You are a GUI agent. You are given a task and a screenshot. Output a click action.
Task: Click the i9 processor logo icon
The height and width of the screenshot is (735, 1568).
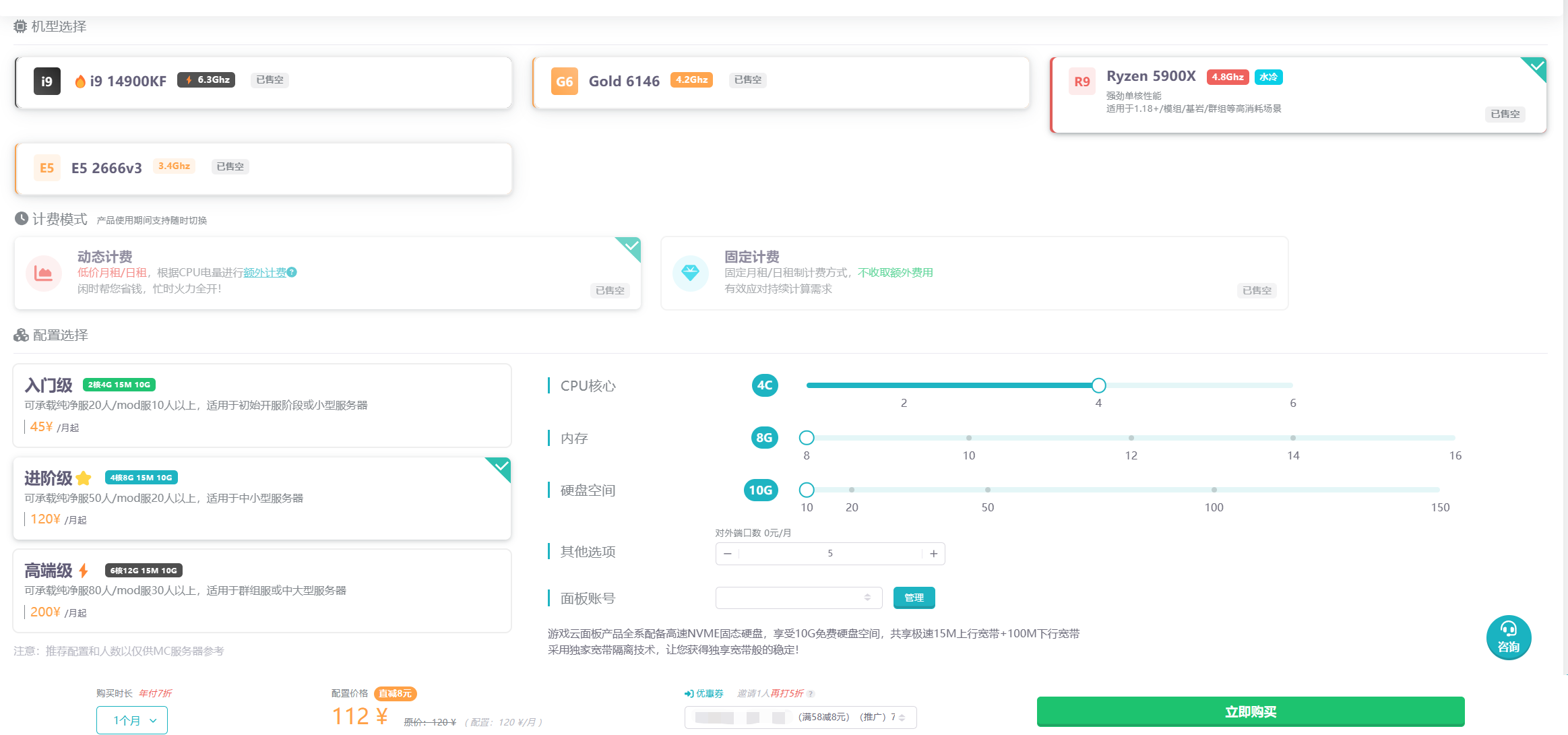pyautogui.click(x=46, y=82)
